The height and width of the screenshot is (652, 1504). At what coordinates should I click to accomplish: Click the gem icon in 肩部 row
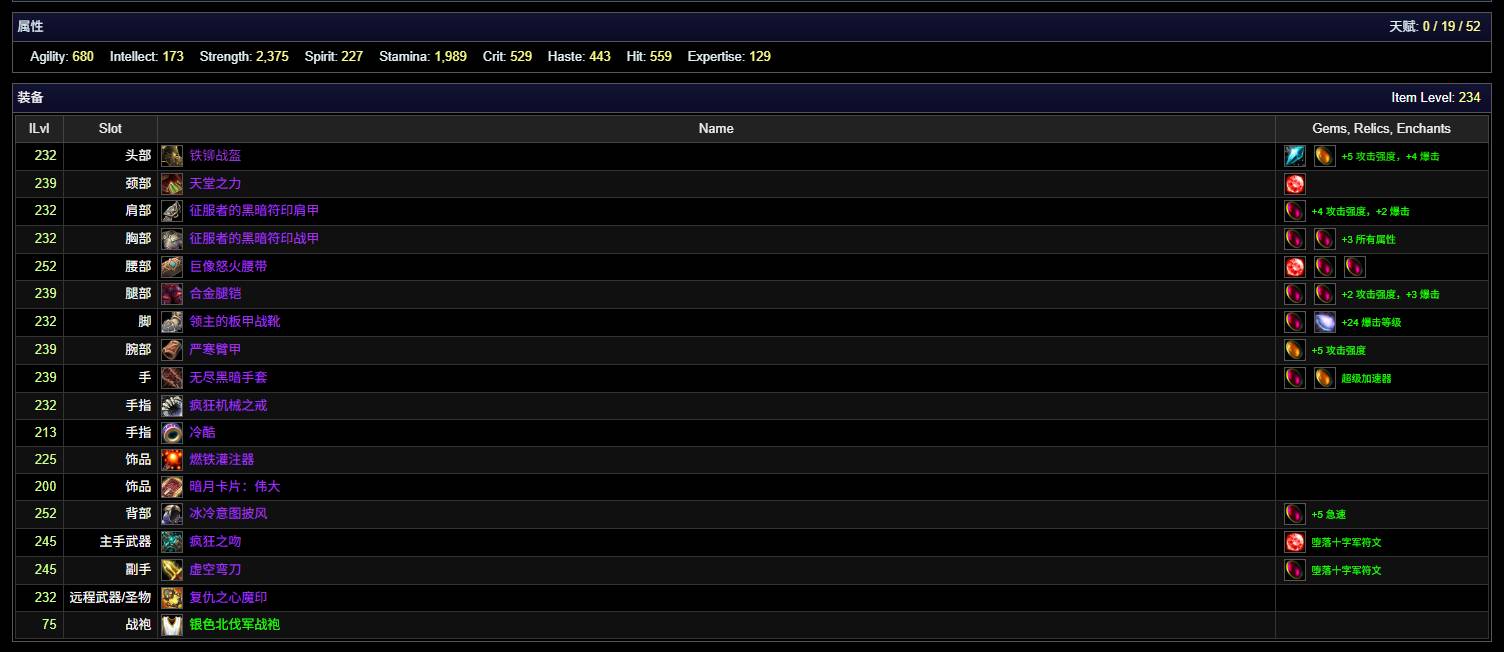tap(1295, 211)
